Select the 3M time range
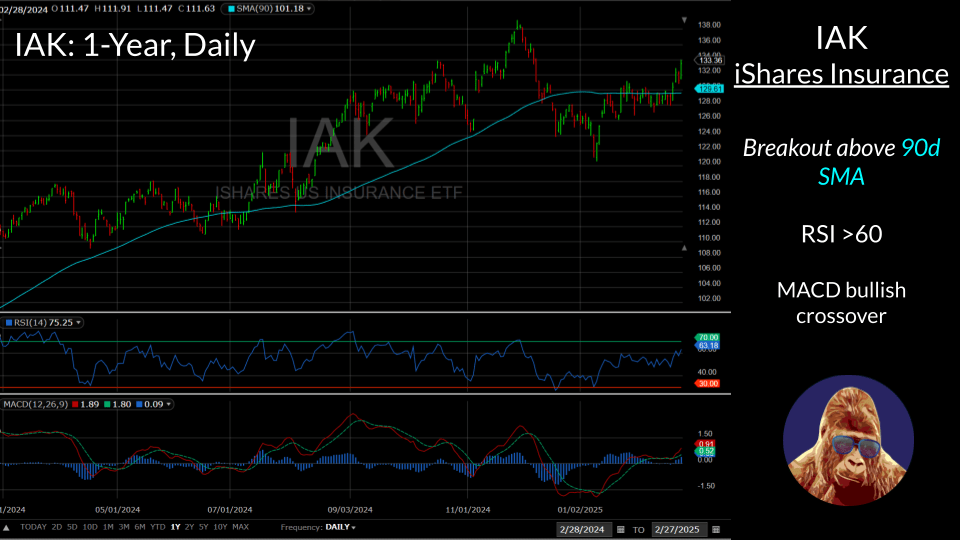960x540 pixels. pos(124,527)
